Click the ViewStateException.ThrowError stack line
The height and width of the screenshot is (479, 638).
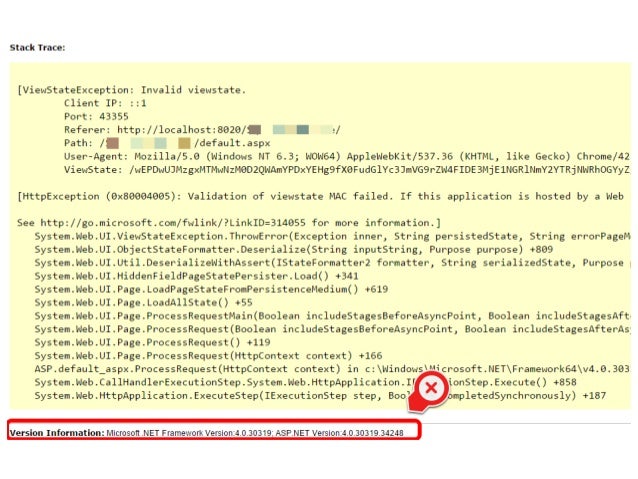332,236
